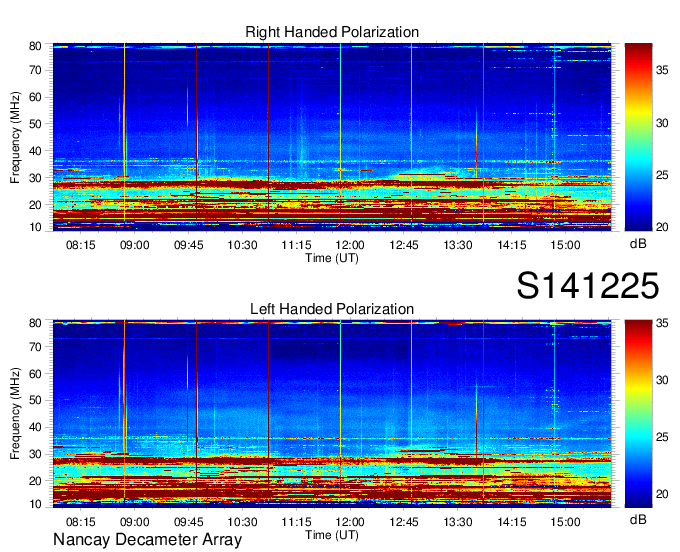
Task: Click 09:45 tick on right-handed plot
Action: (189, 245)
